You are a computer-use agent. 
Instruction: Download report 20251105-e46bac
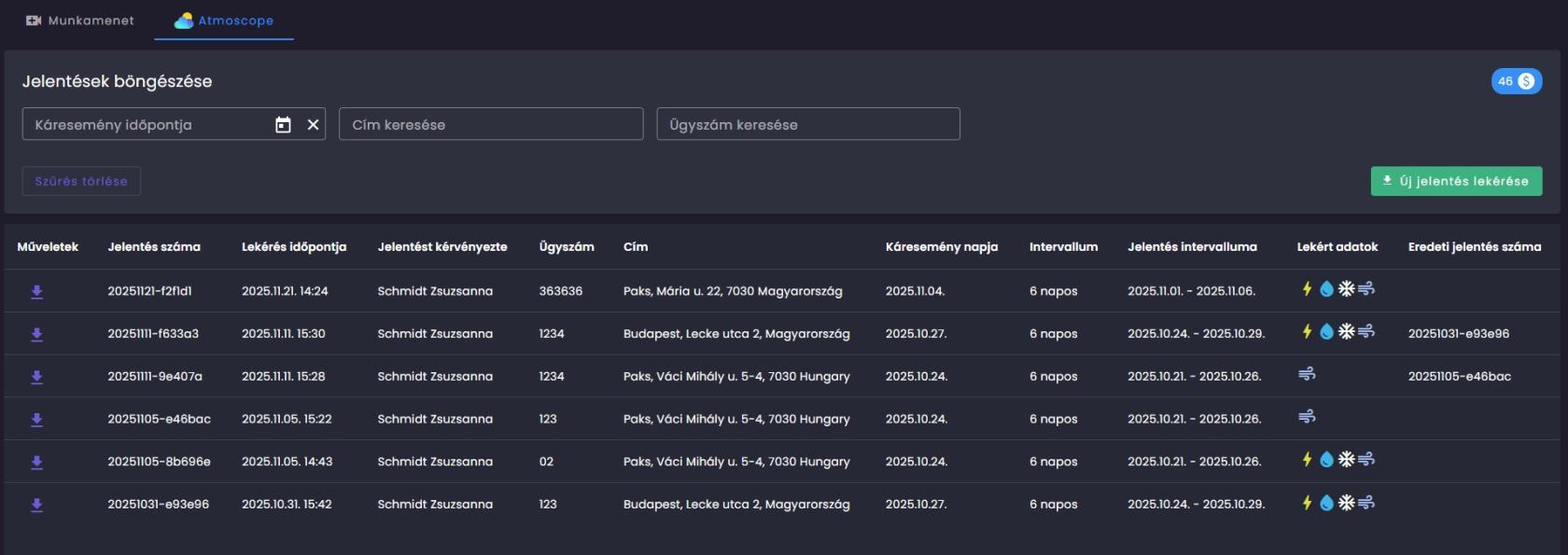[x=36, y=420]
